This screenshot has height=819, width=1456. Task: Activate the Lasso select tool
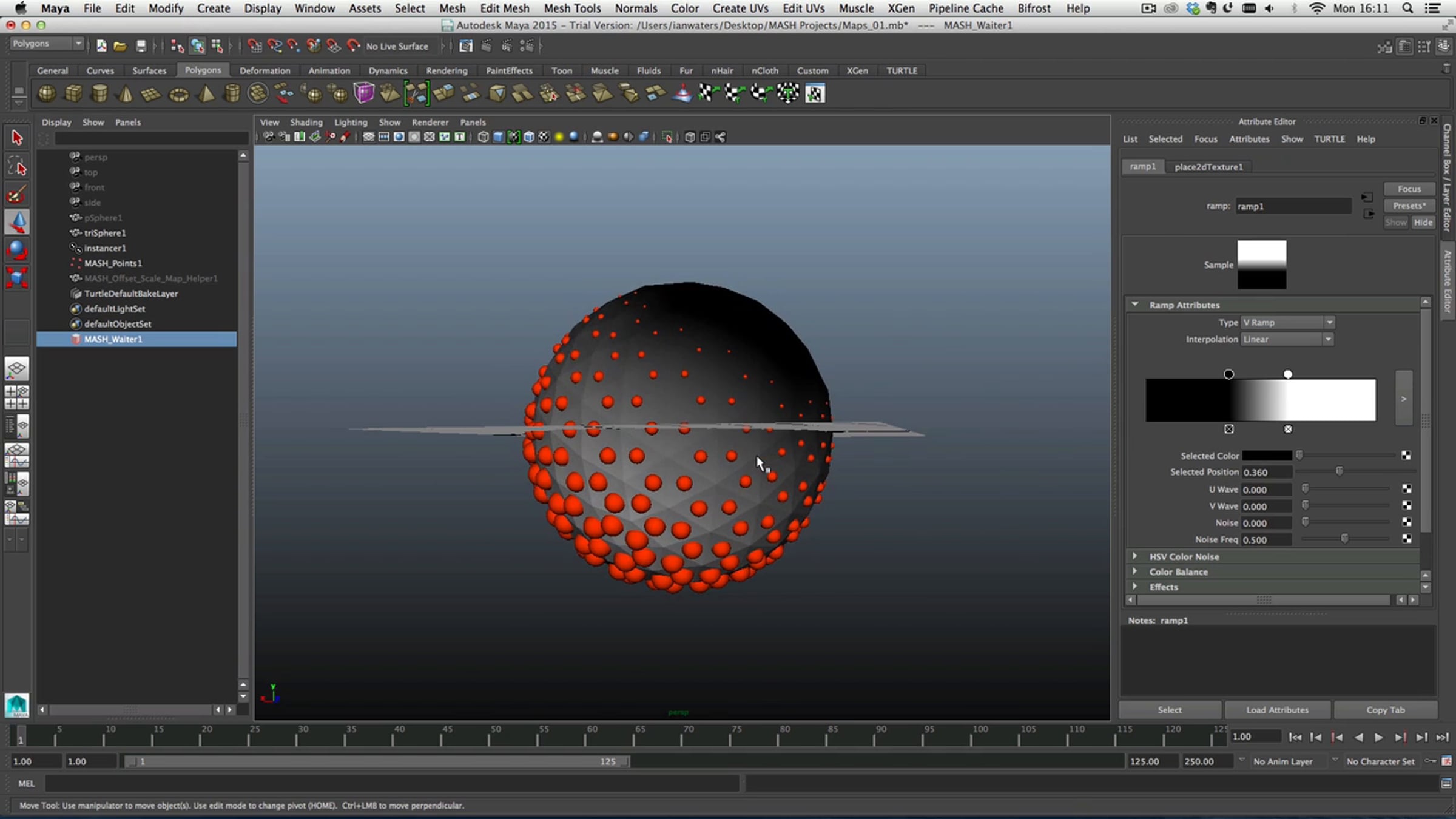coord(17,166)
